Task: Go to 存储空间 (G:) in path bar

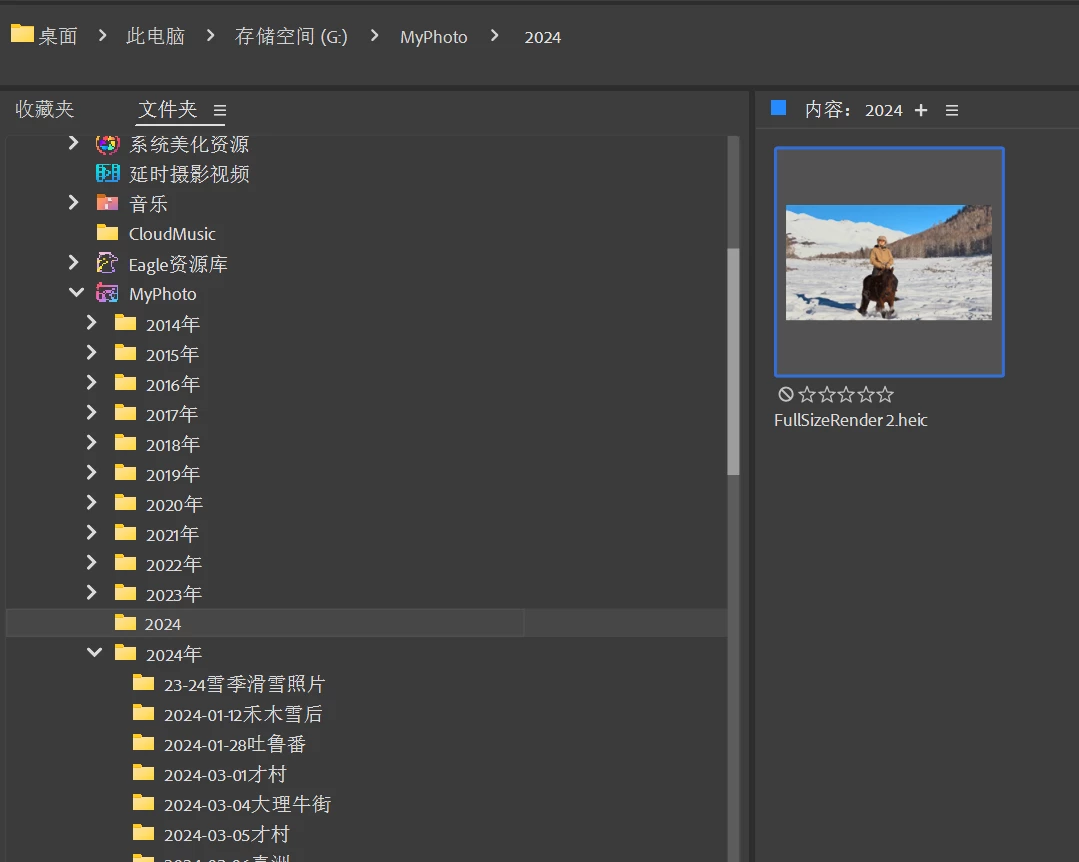Action: [291, 36]
